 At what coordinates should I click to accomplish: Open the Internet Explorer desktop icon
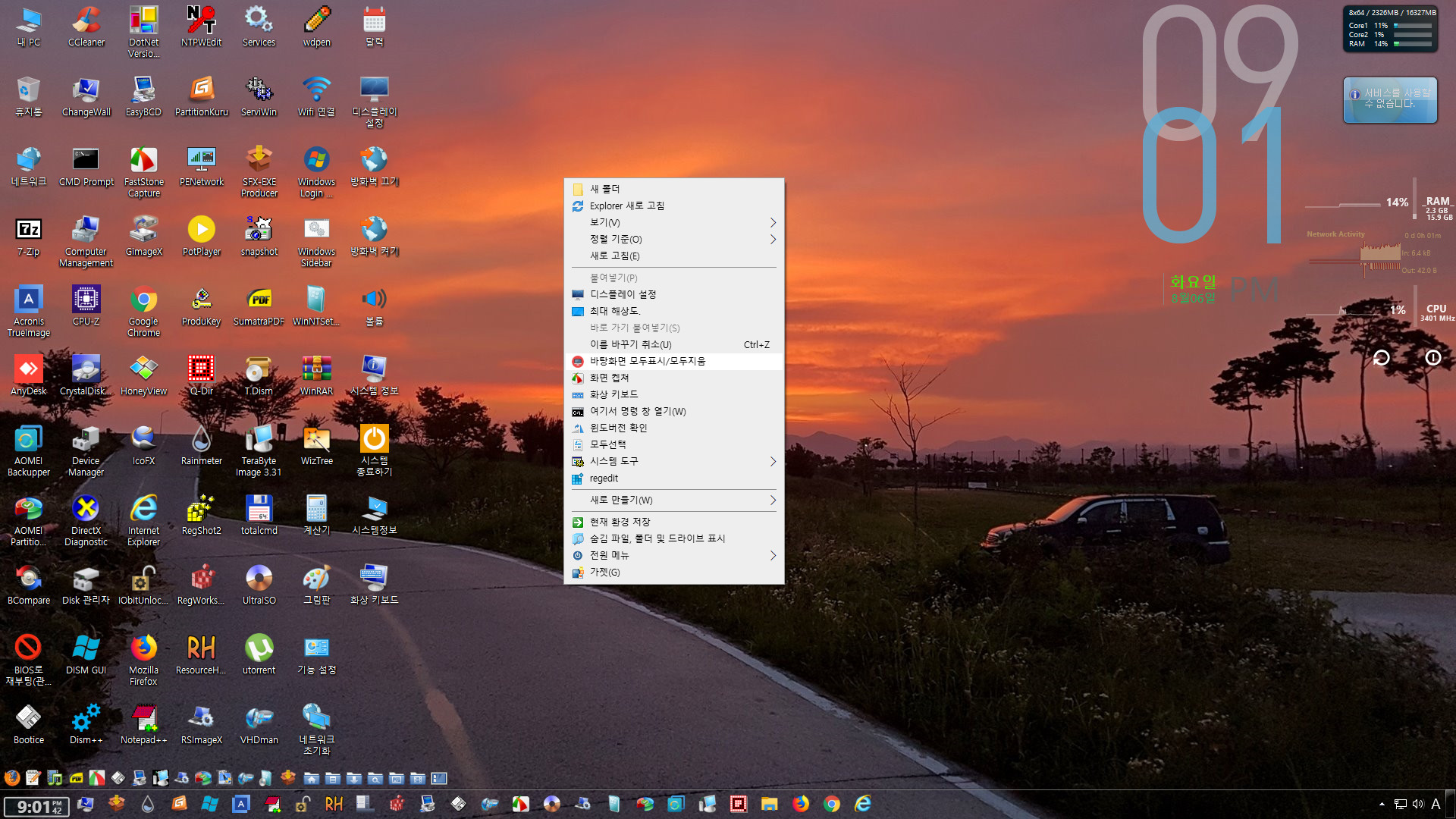[143, 520]
